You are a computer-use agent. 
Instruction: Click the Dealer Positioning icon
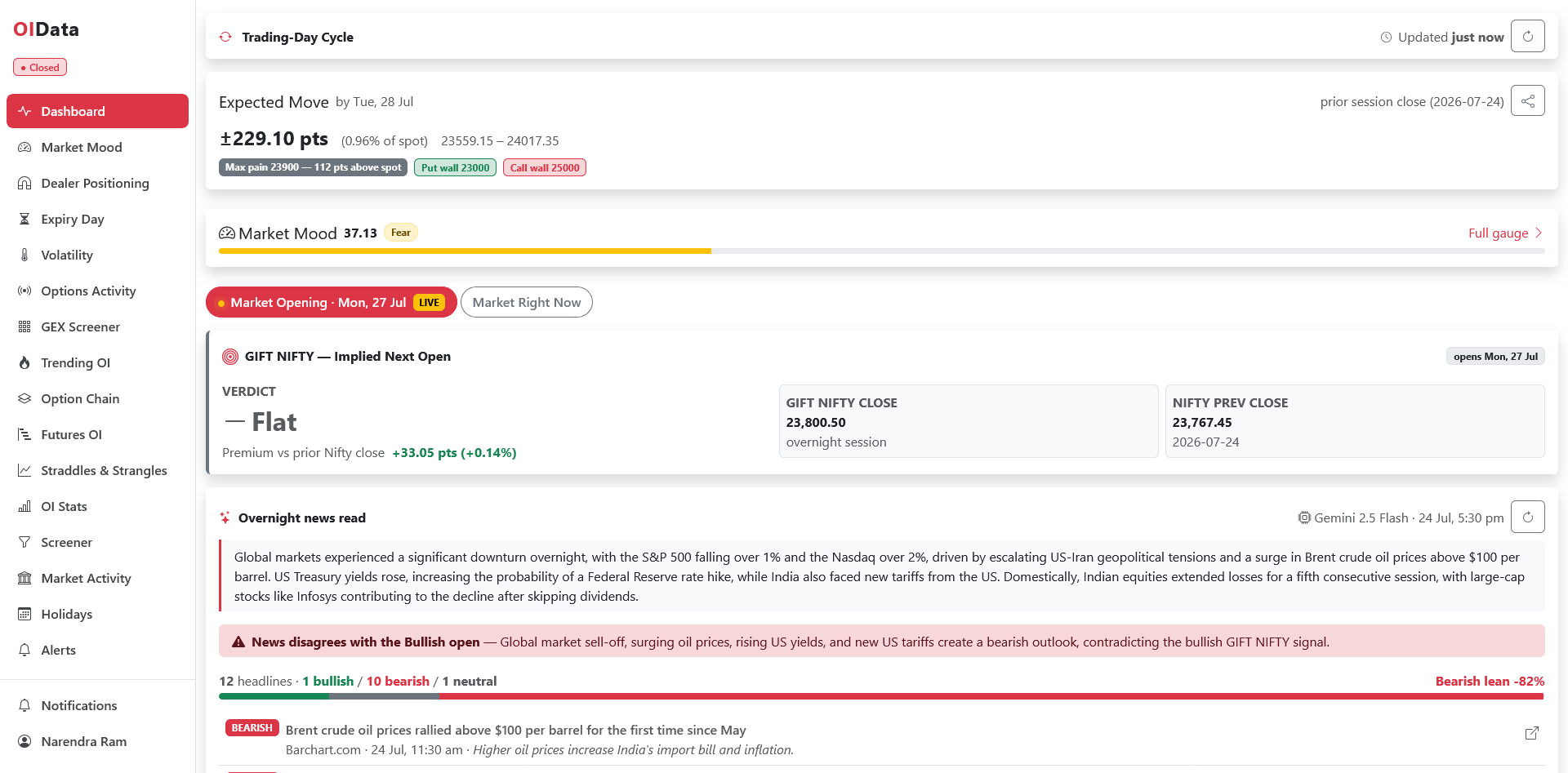(x=24, y=183)
